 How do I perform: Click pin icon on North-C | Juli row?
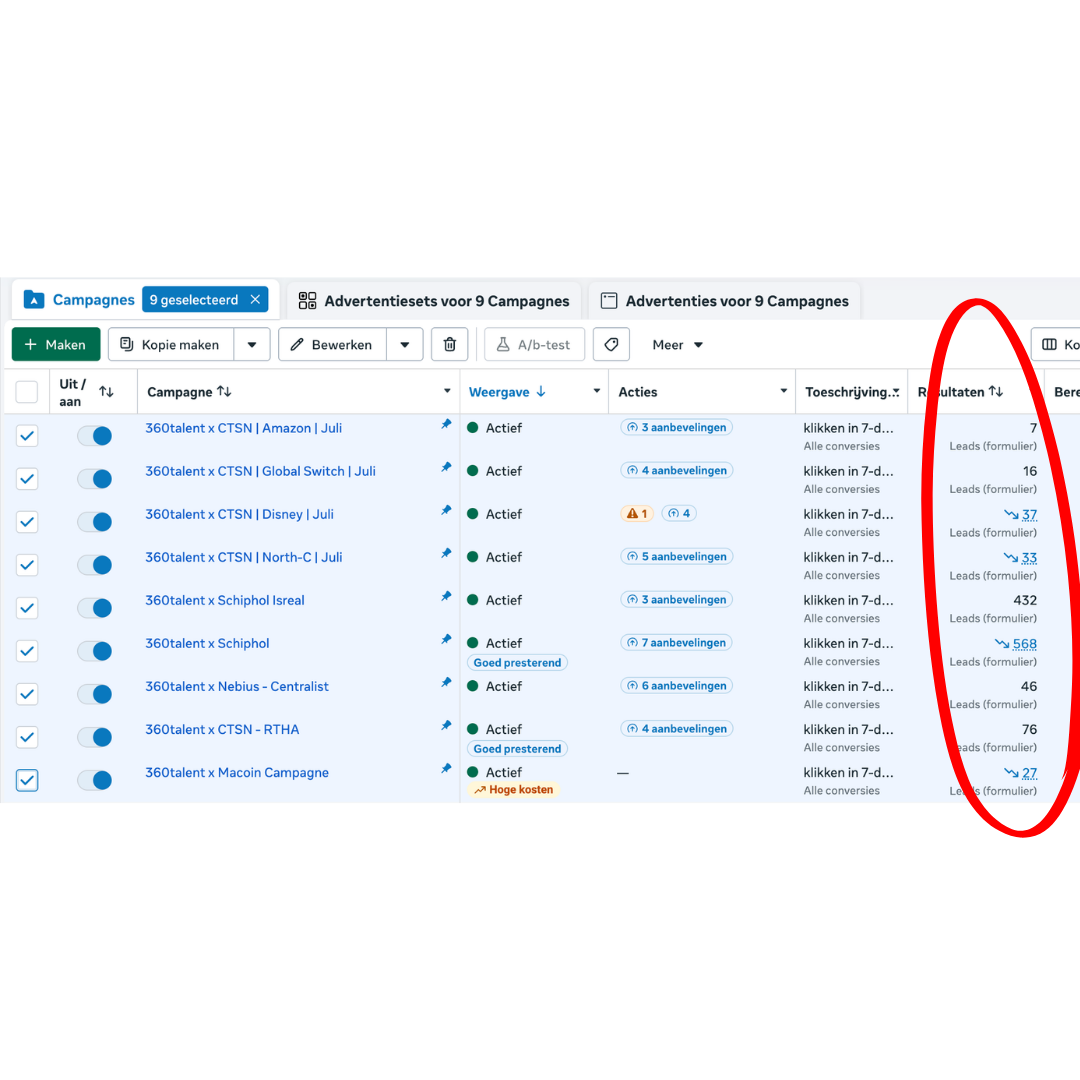tap(446, 554)
